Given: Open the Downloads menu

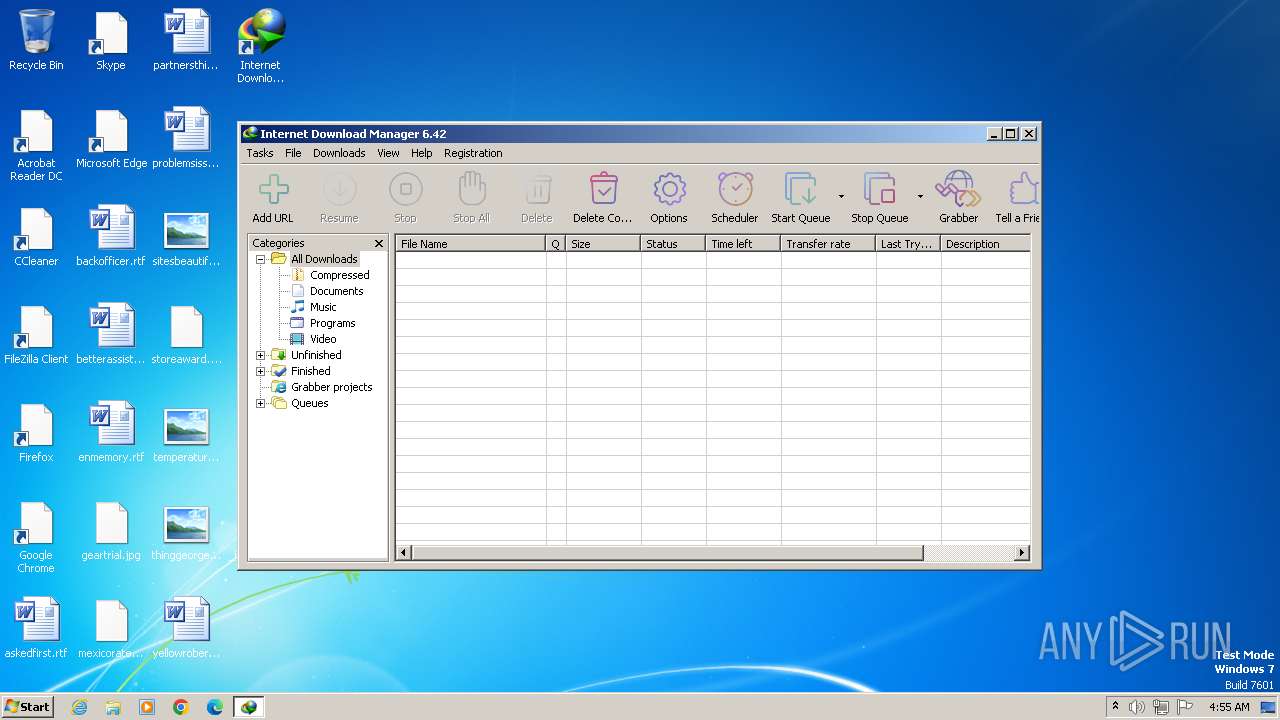Looking at the screenshot, I should 339,153.
